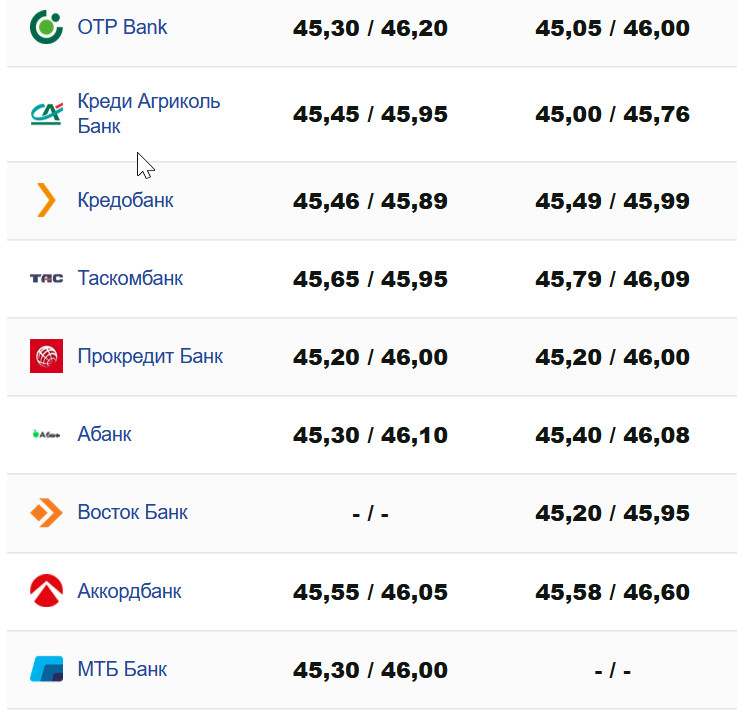Image resolution: width=737 pixels, height=722 pixels.
Task: Open the Креди Агриколь Банк link
Action: 148,114
